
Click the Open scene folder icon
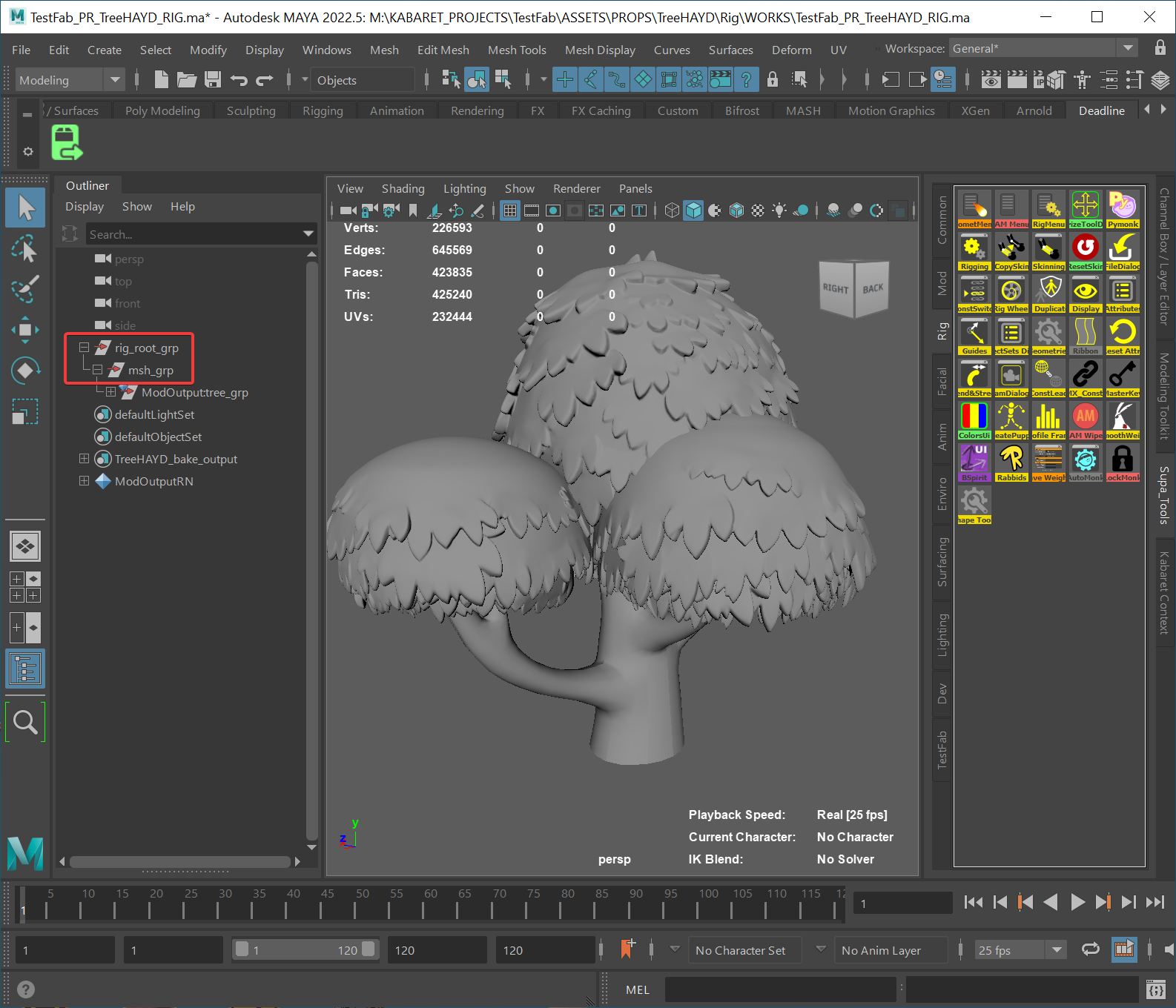click(x=187, y=79)
